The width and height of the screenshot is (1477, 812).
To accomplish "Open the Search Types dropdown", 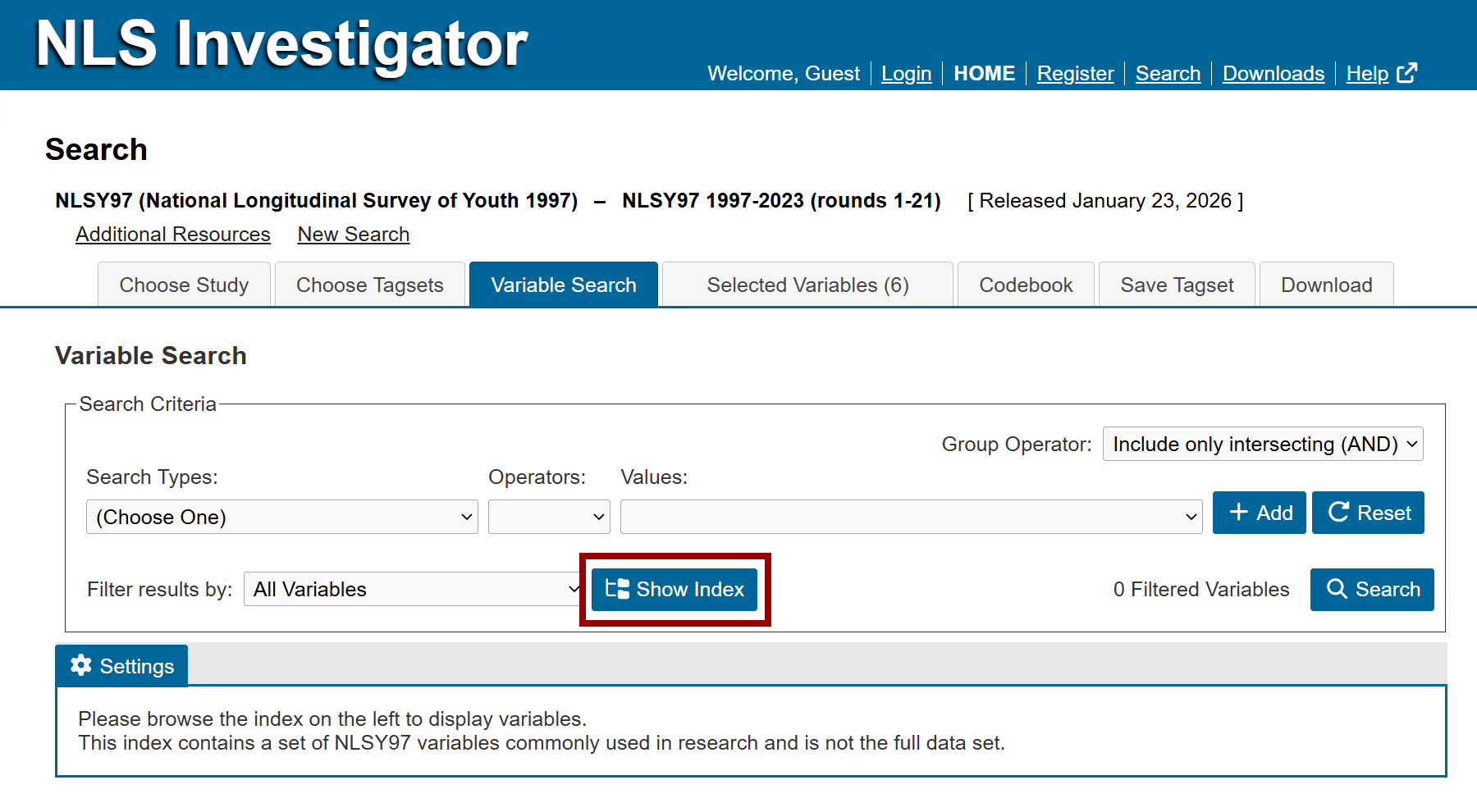I will pyautogui.click(x=282, y=517).
